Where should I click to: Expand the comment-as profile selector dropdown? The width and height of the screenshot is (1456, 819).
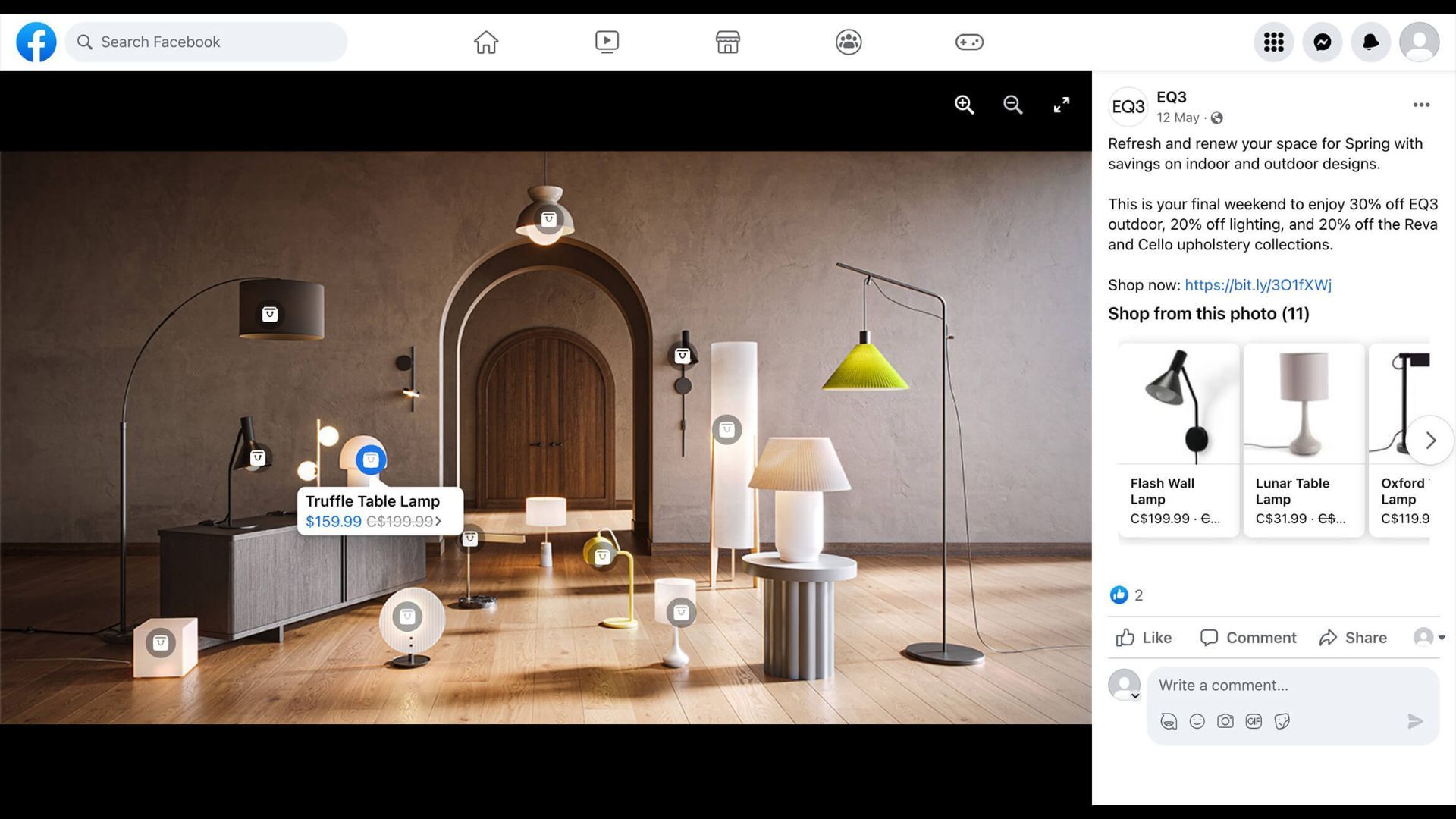coord(1429,637)
